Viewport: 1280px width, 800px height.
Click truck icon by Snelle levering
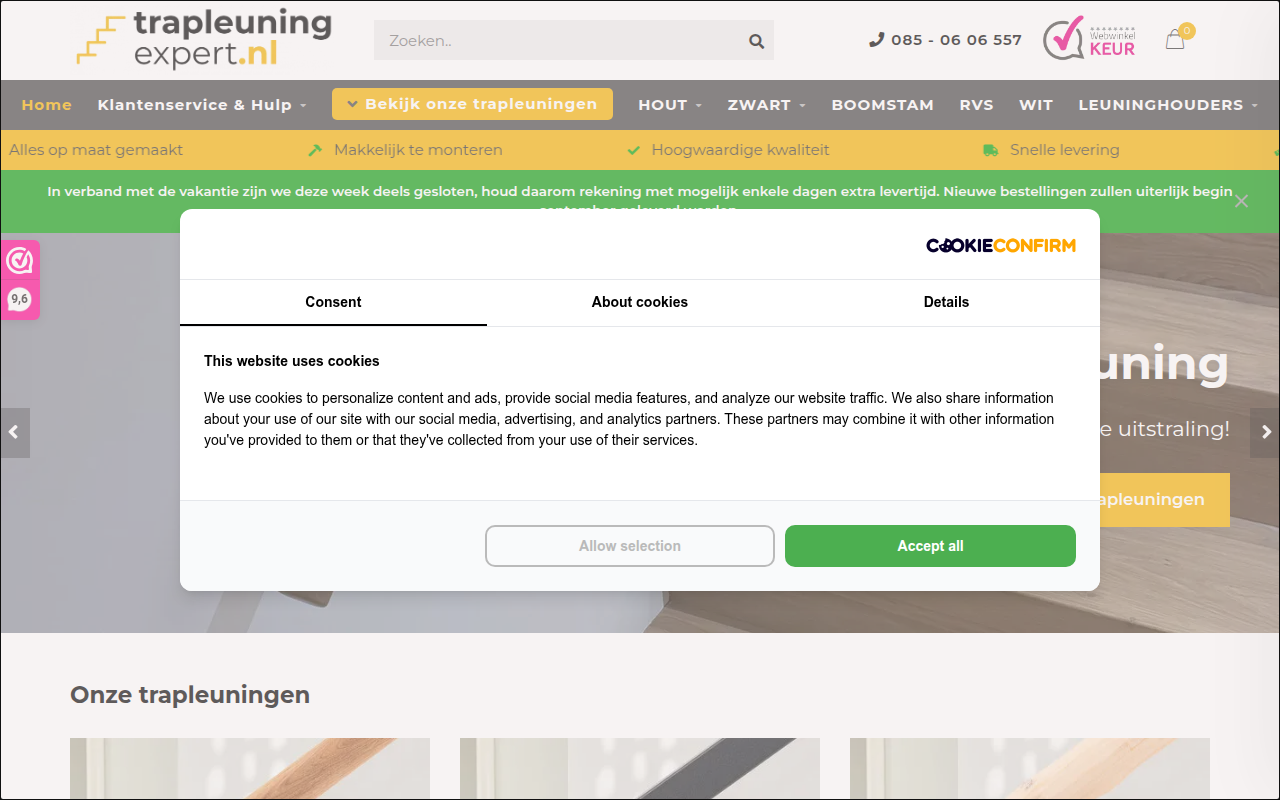point(991,150)
